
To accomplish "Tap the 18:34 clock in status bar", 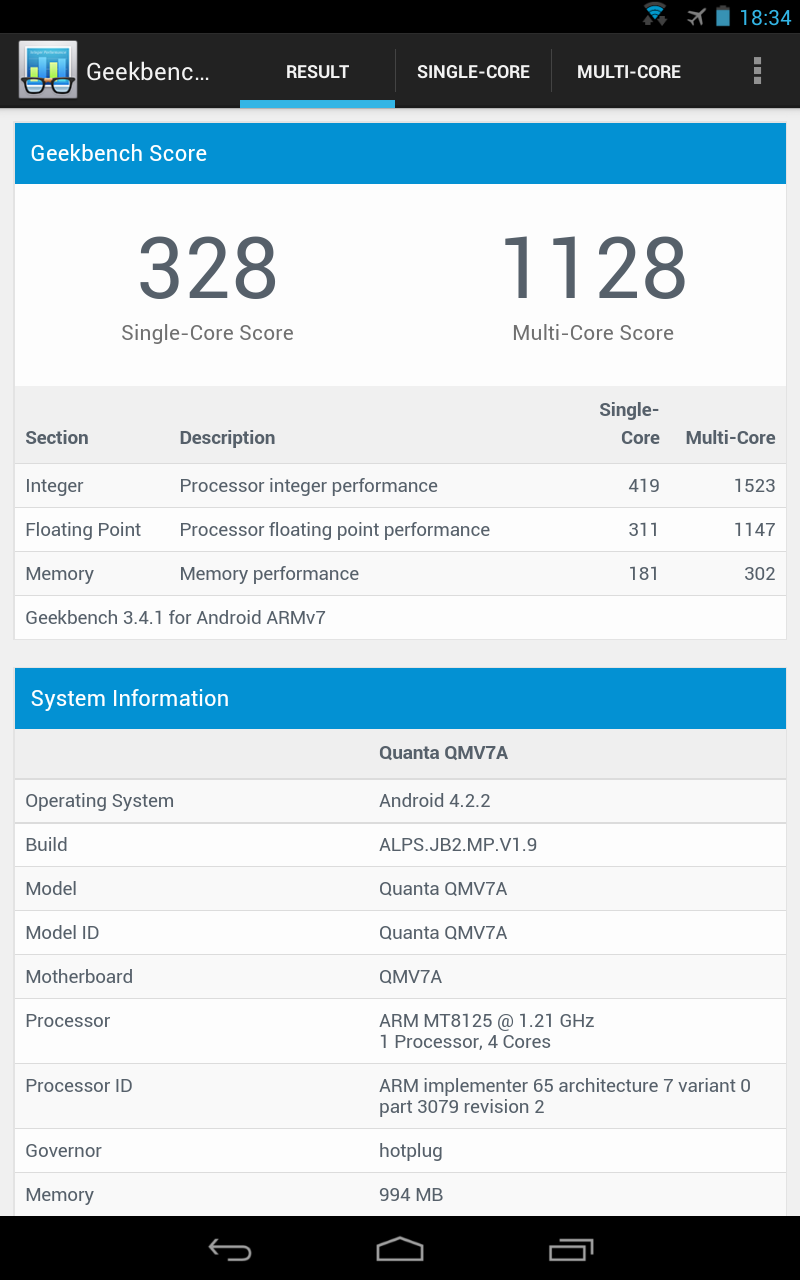I will (765, 18).
